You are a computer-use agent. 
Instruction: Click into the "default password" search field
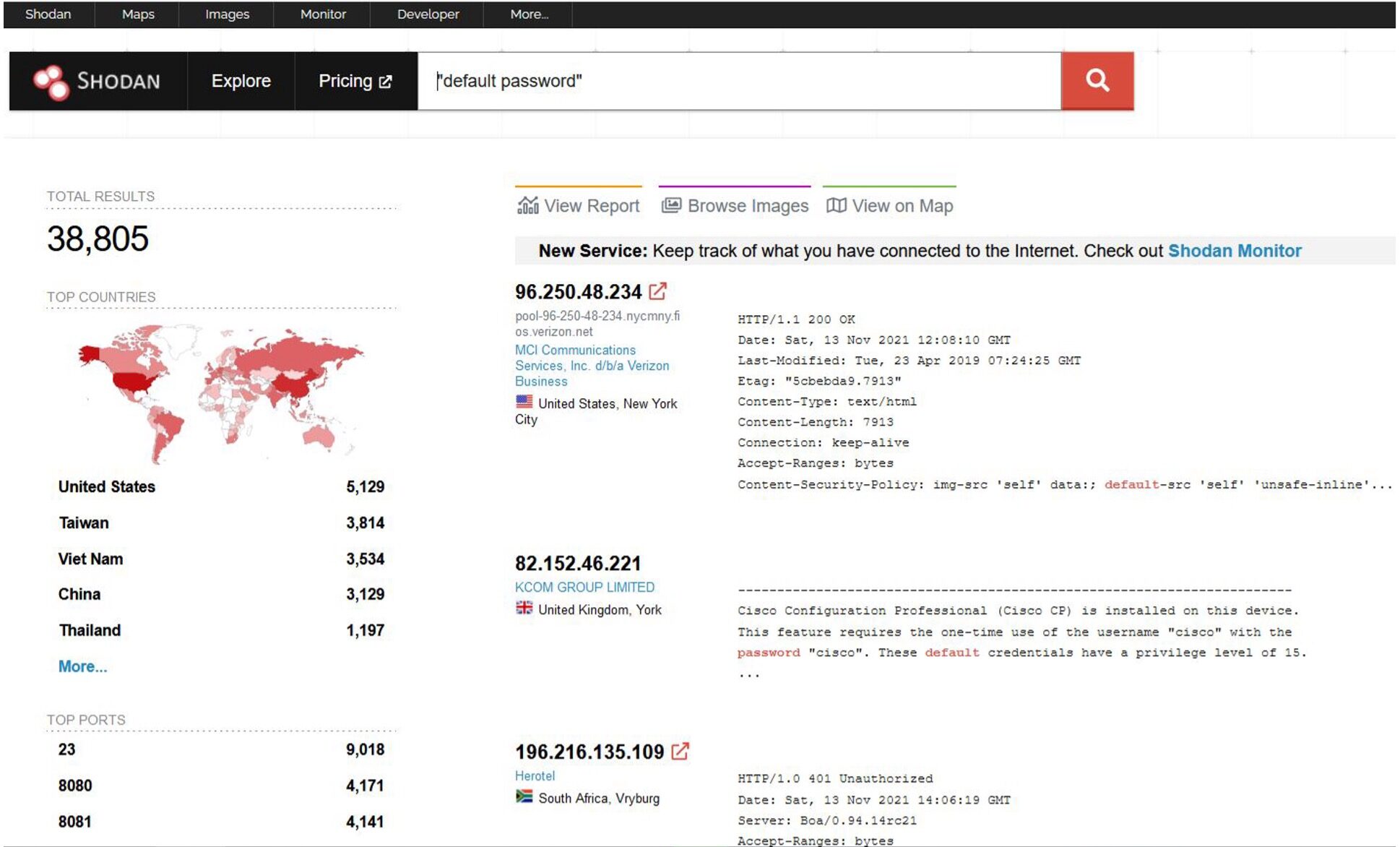click(x=739, y=81)
